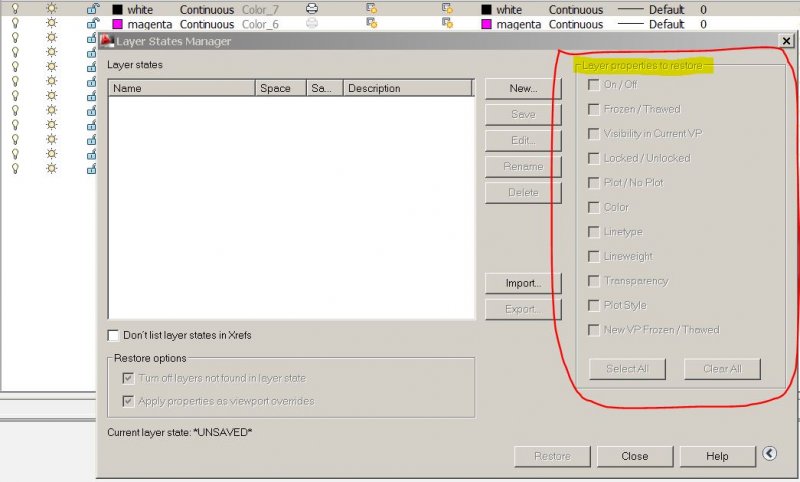The image size is (800, 482).
Task: Click the Edit... button
Action: tap(523, 140)
